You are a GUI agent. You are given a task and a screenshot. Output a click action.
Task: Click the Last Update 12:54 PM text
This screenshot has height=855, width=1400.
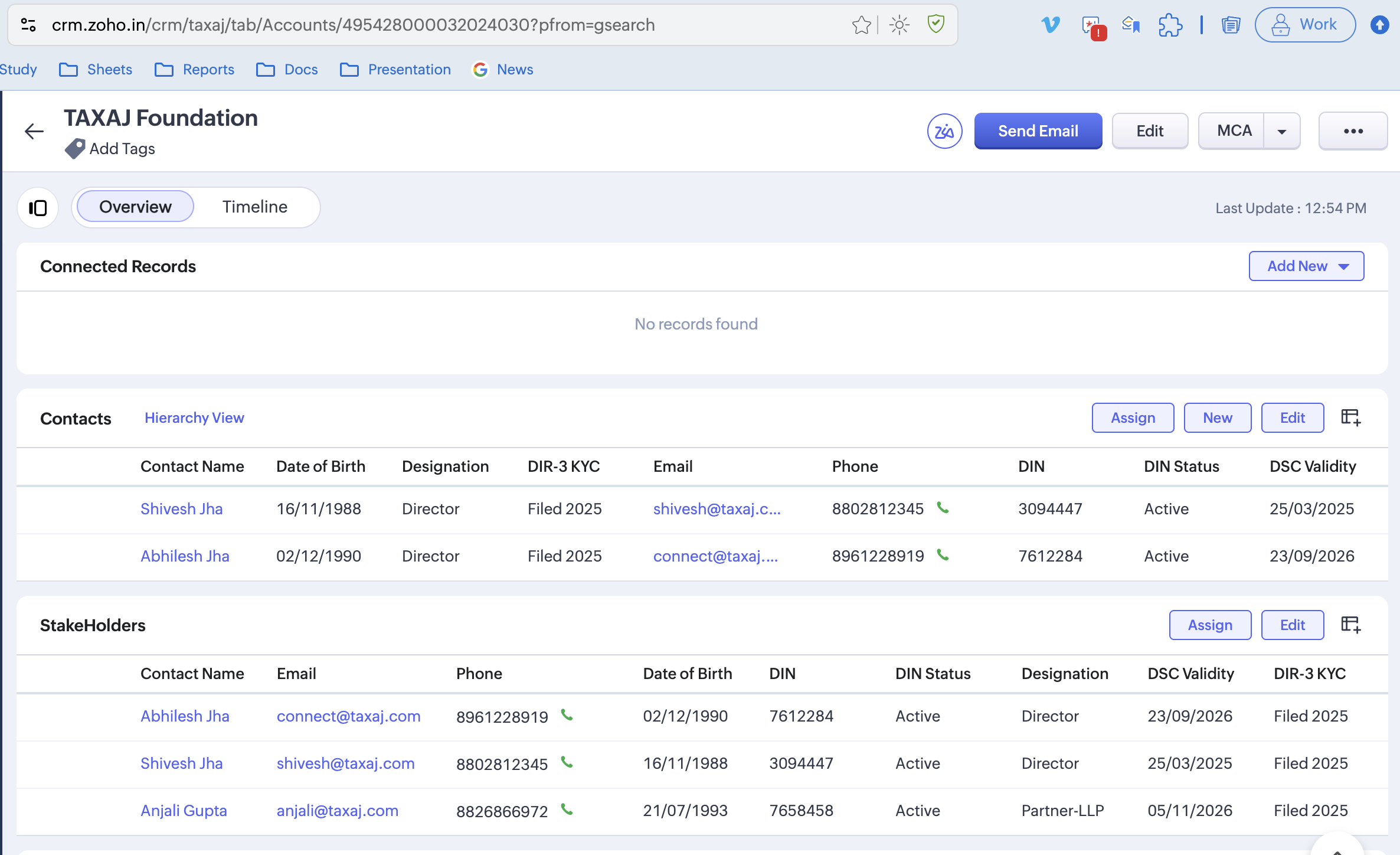pos(1291,208)
